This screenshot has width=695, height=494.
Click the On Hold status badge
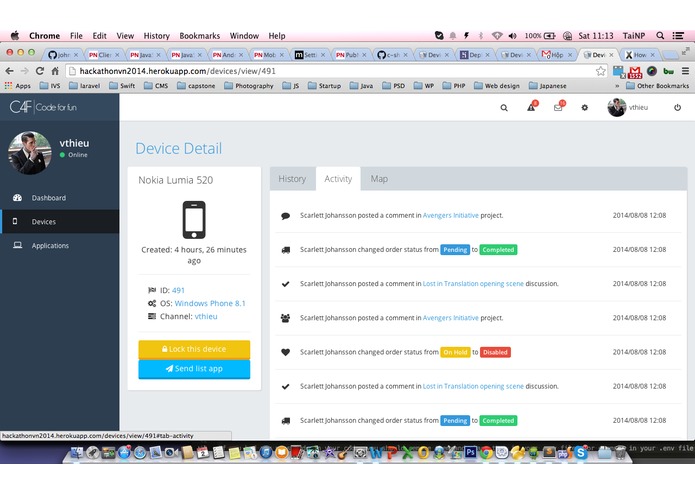(x=455, y=352)
